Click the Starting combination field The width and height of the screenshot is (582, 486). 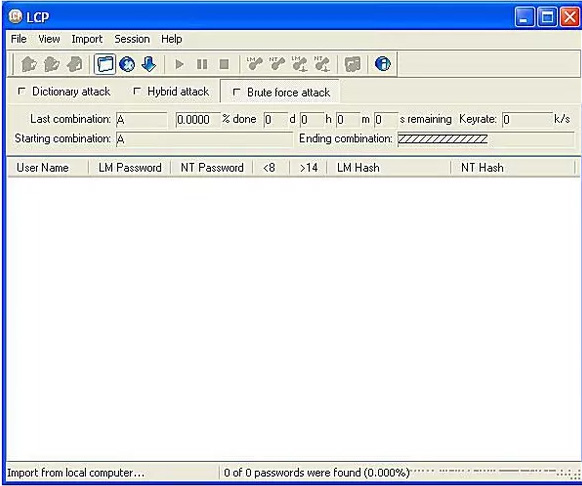coord(205,139)
